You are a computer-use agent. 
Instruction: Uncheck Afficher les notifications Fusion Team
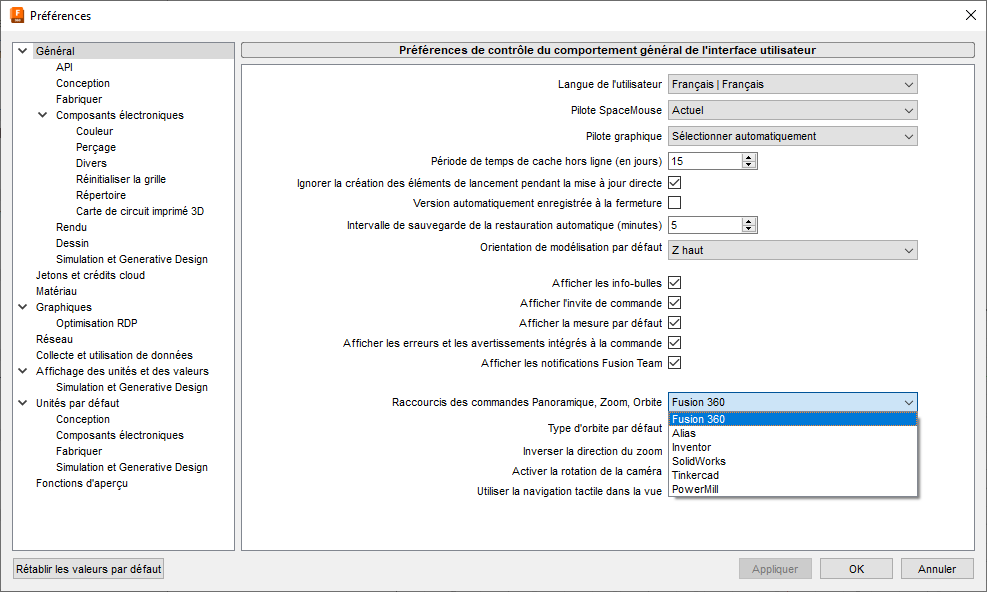pos(674,363)
